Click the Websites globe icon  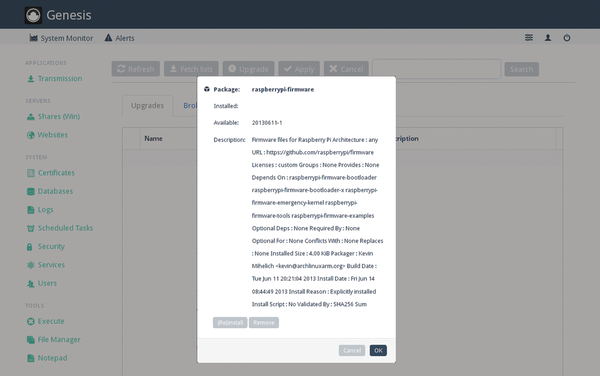(x=31, y=135)
